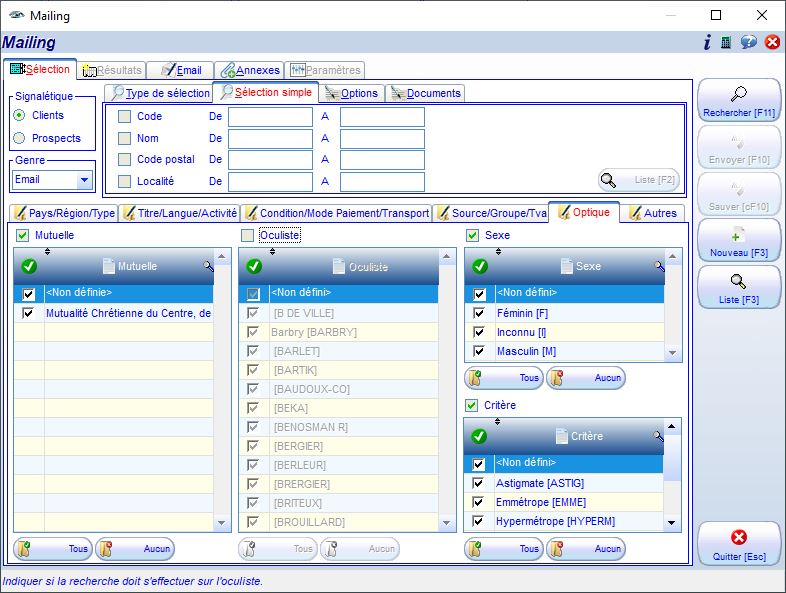Image resolution: width=786 pixels, height=593 pixels.
Task: Click the Sauver [cF10] button
Action: pos(739,194)
